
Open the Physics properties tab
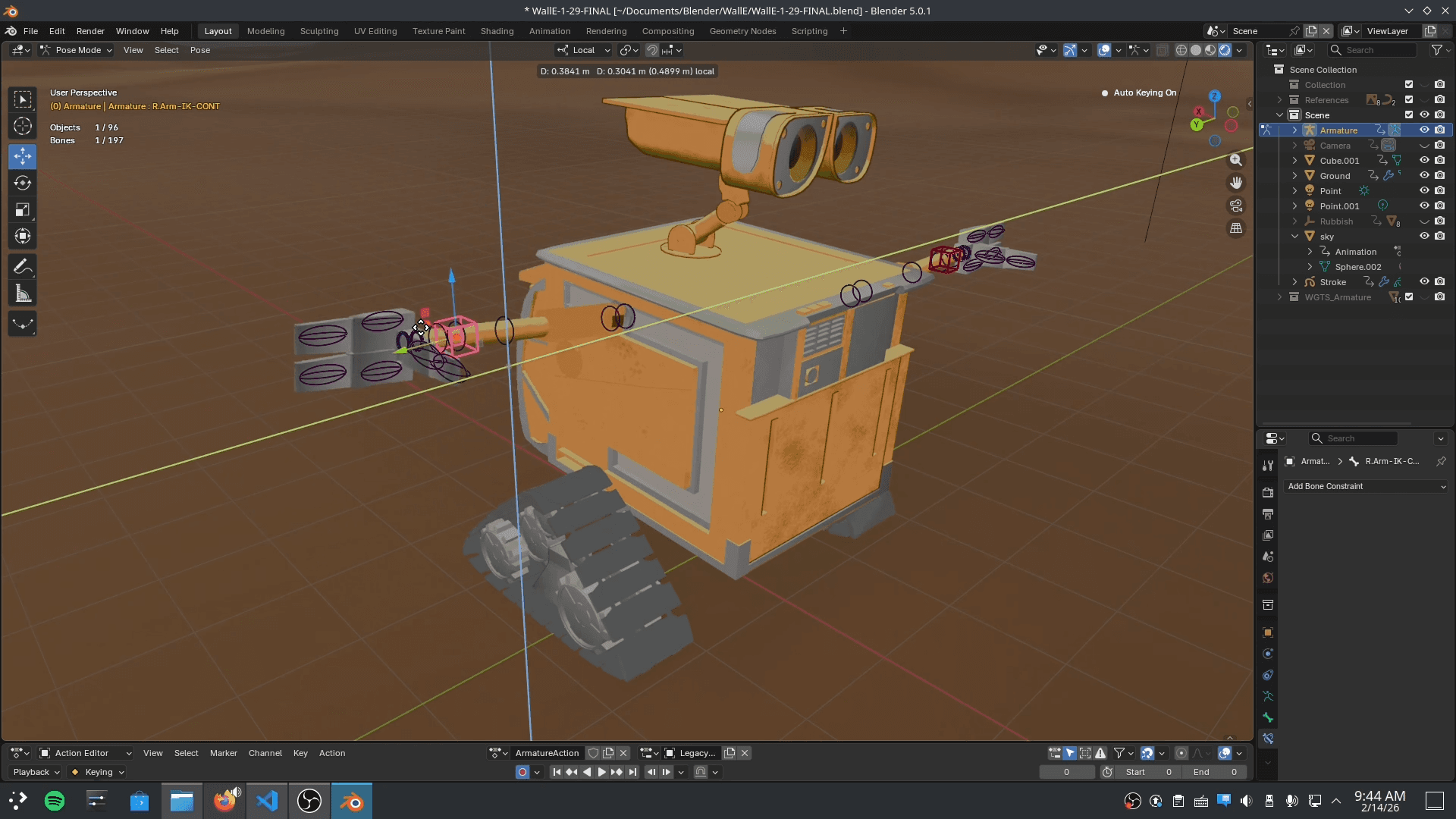(x=1267, y=653)
